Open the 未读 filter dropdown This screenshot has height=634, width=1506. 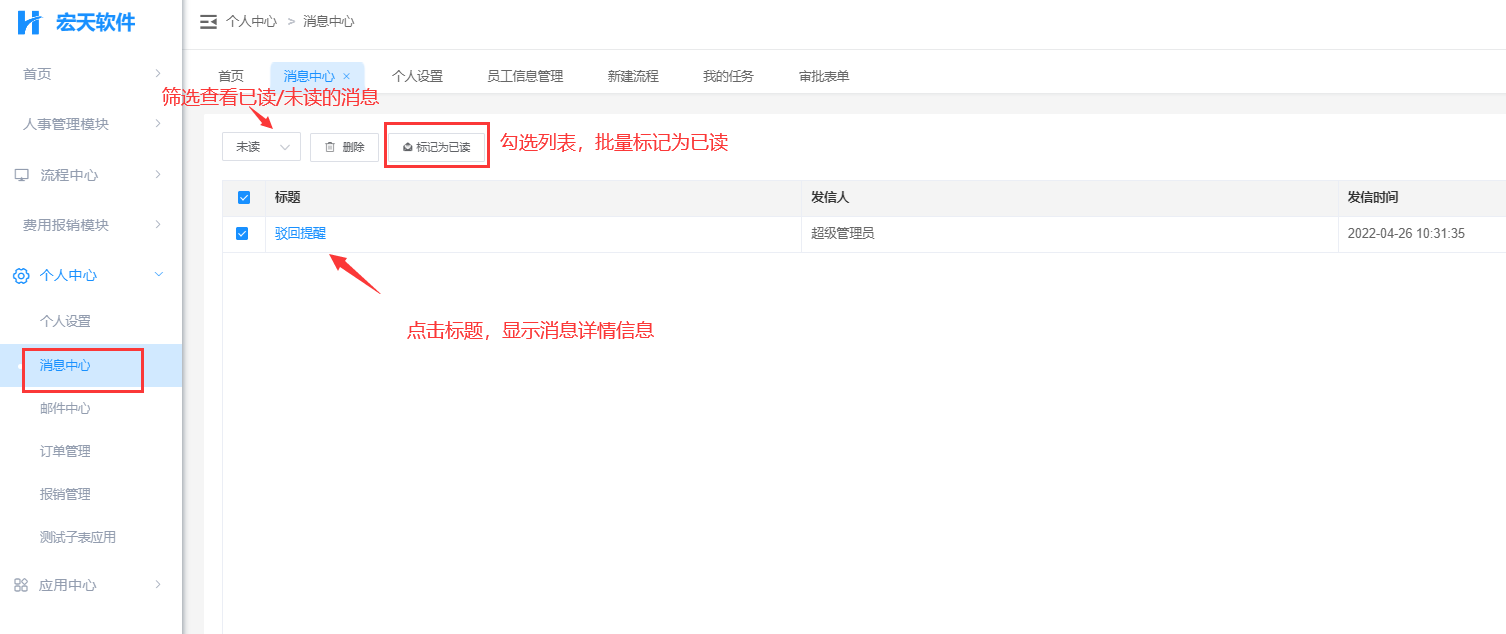(x=261, y=147)
